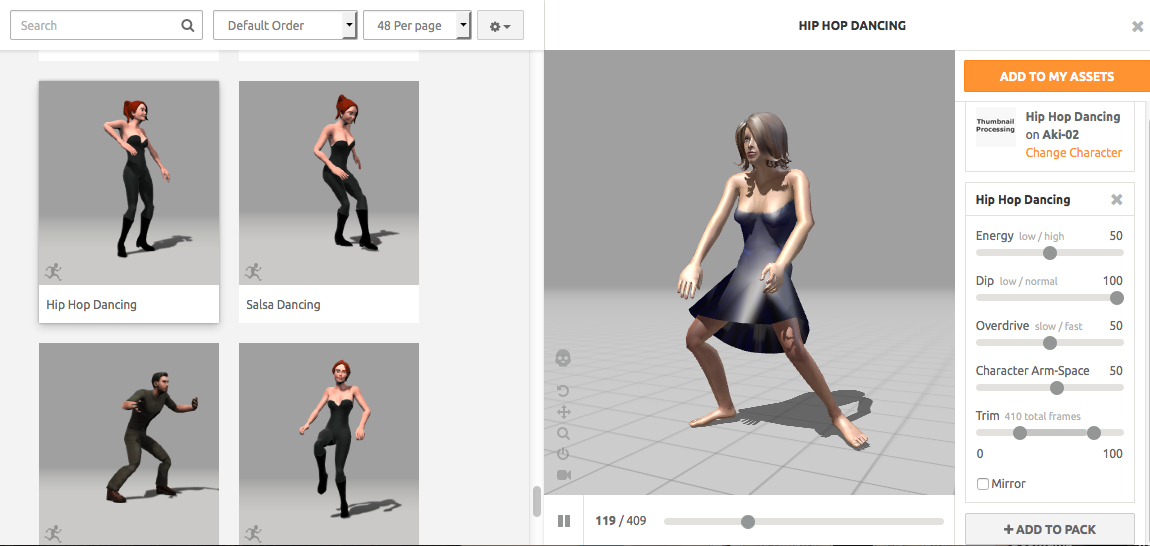Click the animation timeline scrubber handle
1150x546 pixels.
click(x=747, y=521)
